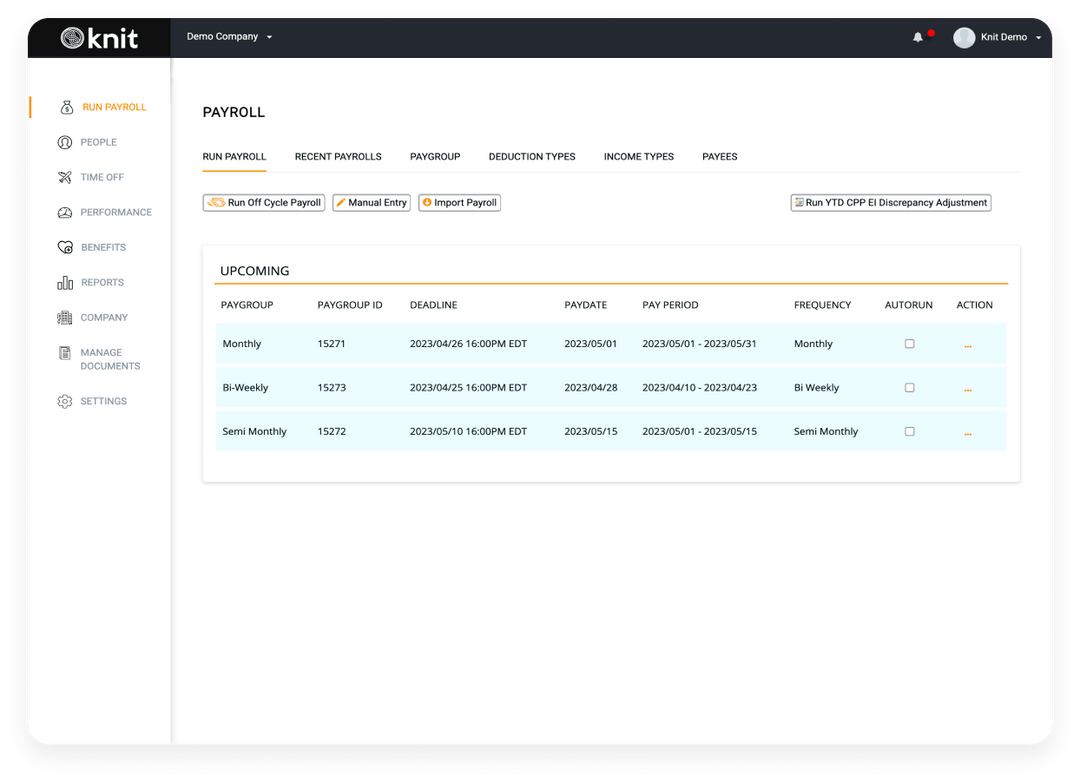Open Settings gear icon in sidebar
1080x781 pixels.
tap(65, 402)
